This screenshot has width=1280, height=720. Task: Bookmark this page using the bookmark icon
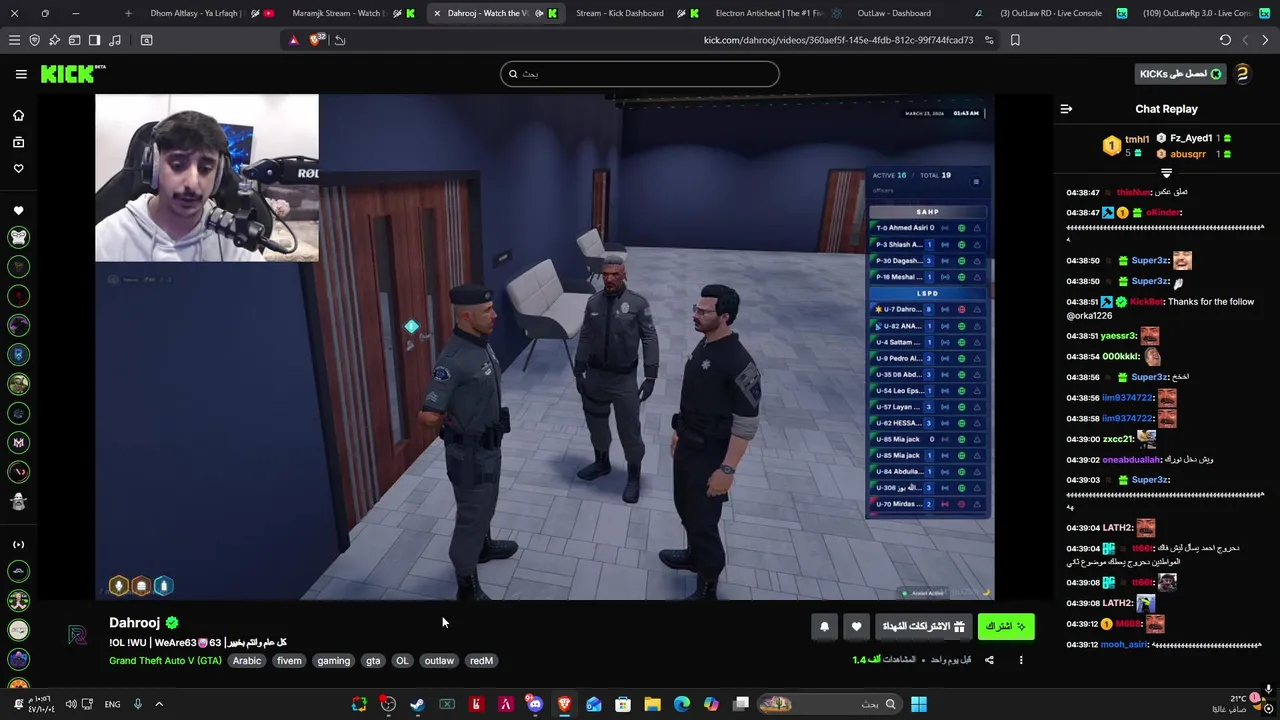(1015, 40)
